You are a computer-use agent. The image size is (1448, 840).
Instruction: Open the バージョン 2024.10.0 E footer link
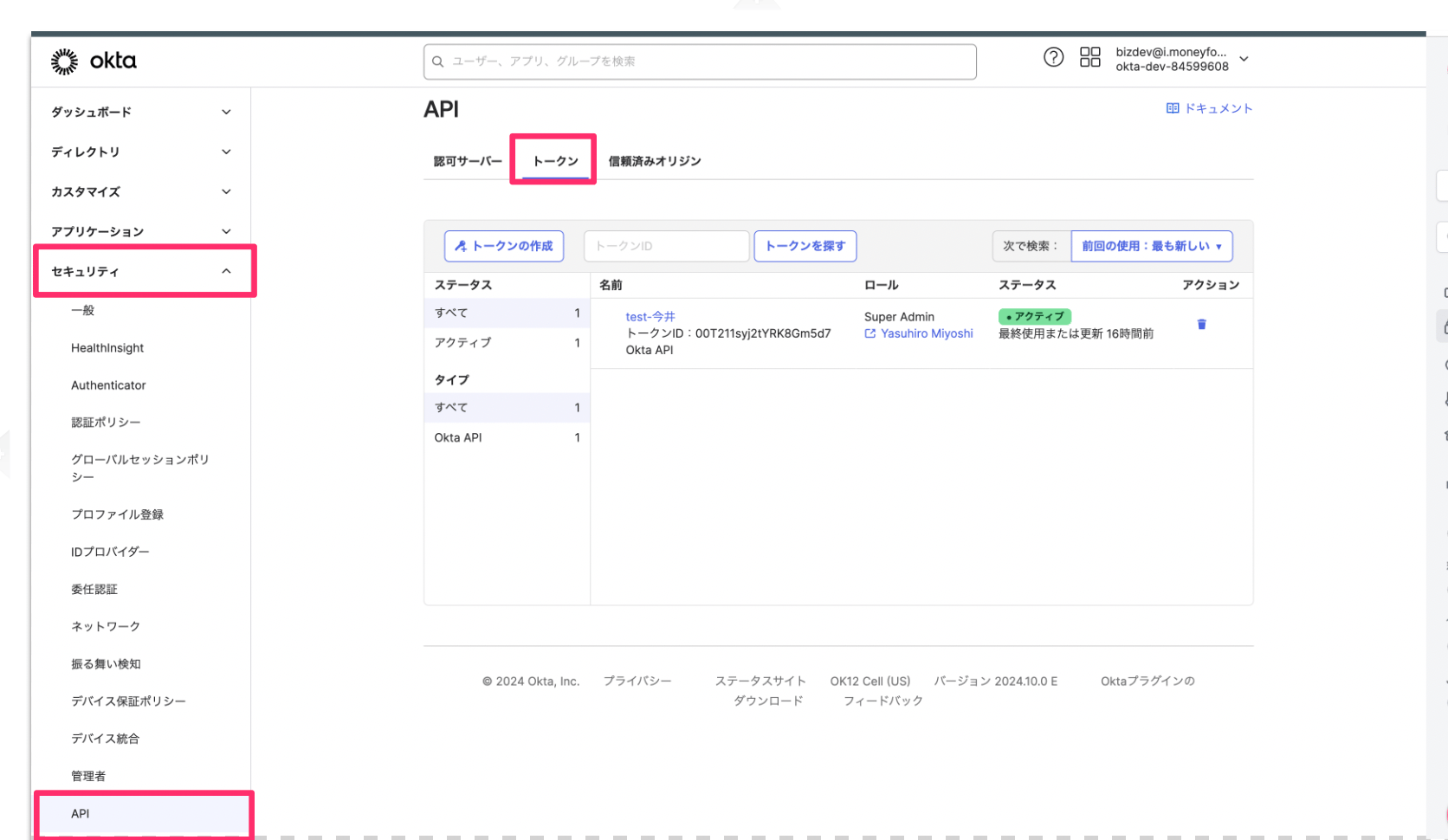(x=996, y=681)
